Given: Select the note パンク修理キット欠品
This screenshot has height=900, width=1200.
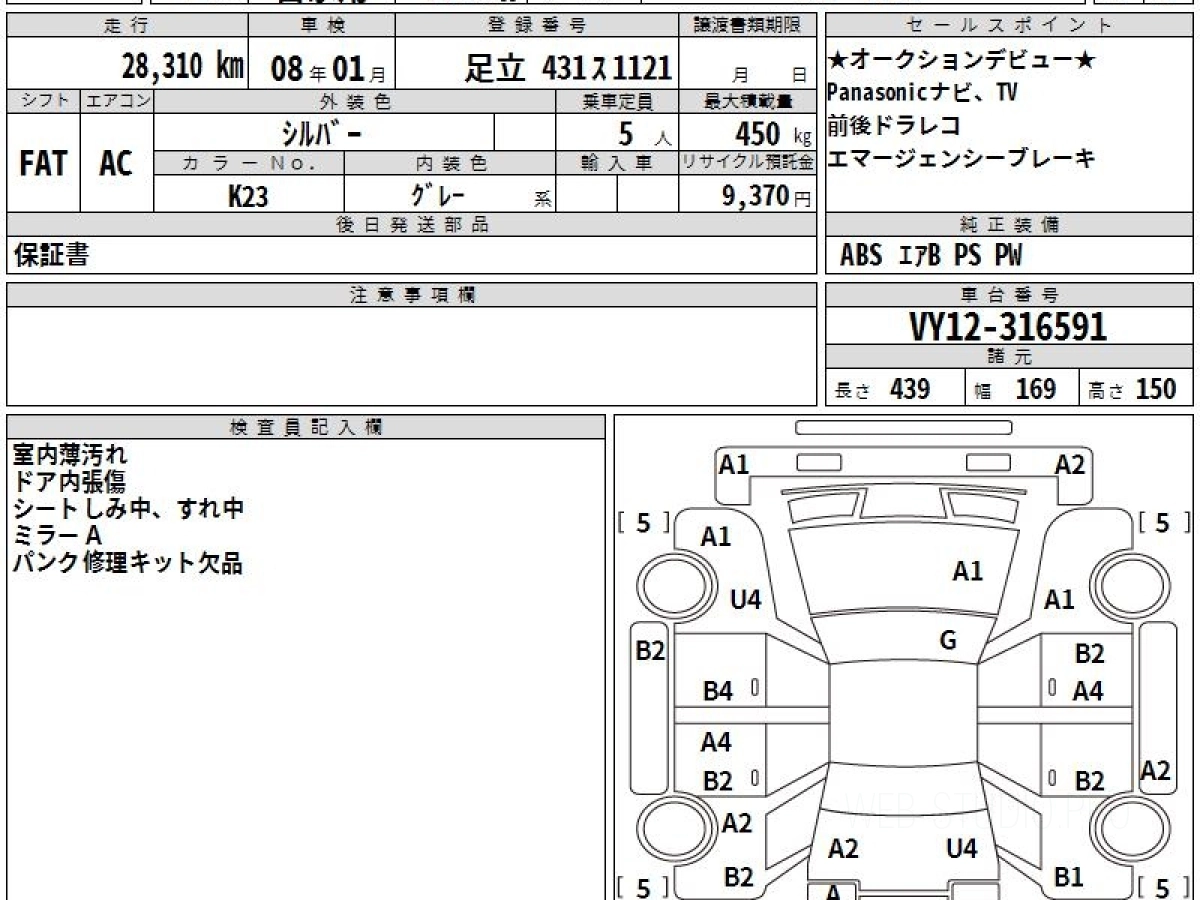Looking at the screenshot, I should tap(128, 563).
